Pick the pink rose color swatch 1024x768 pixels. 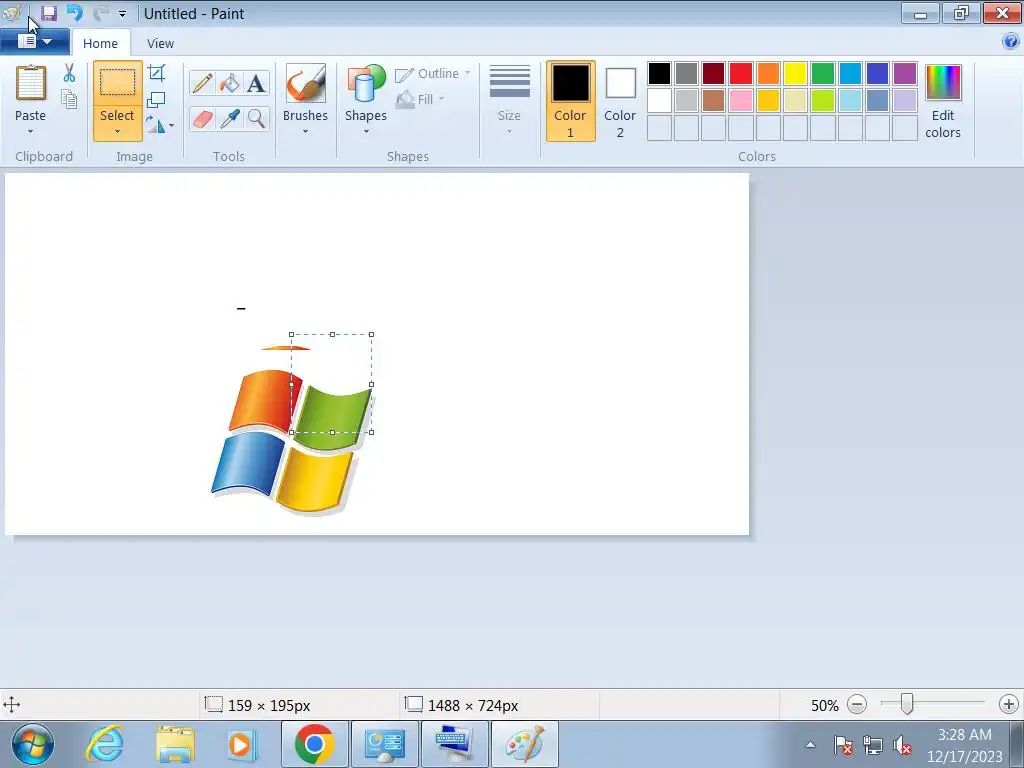(x=741, y=101)
